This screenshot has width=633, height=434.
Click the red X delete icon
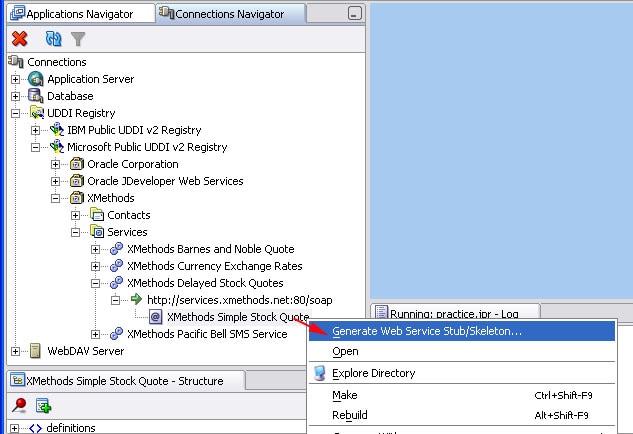point(19,39)
